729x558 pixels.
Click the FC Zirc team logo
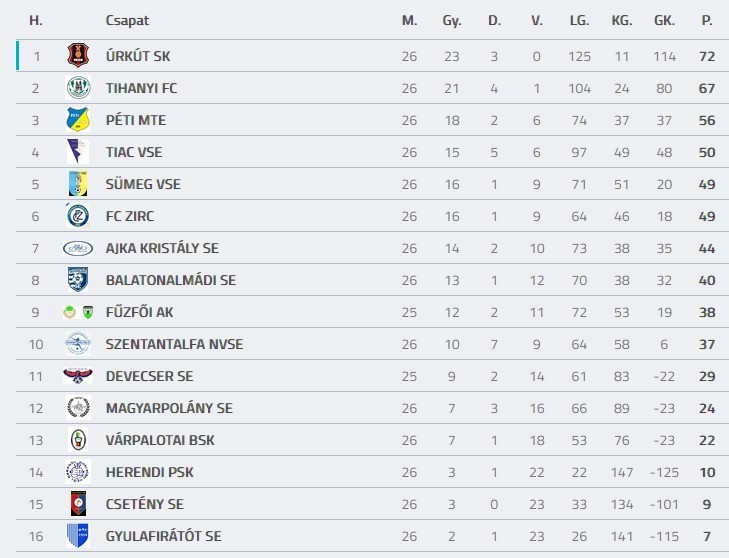[x=78, y=216]
